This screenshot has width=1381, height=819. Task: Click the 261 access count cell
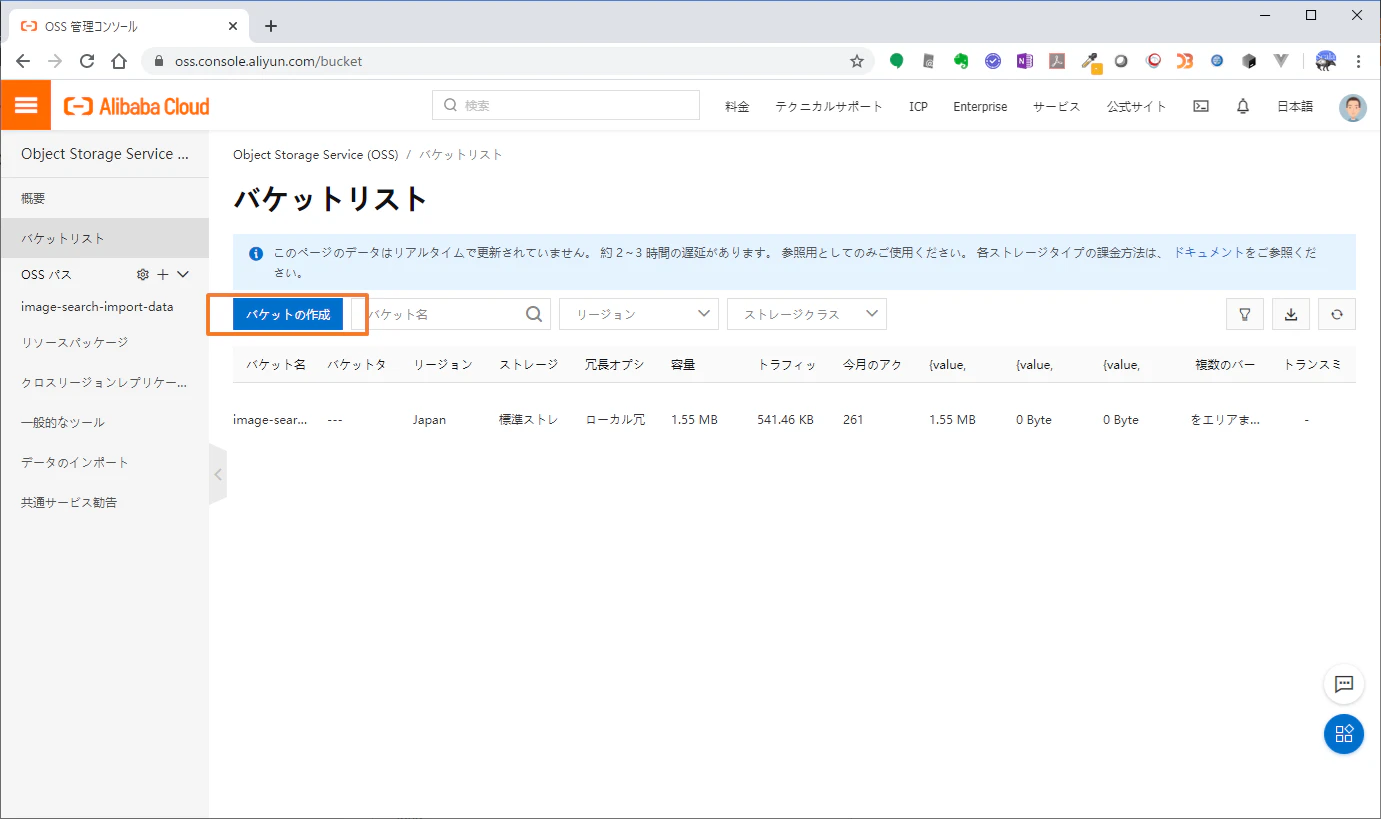[853, 420]
